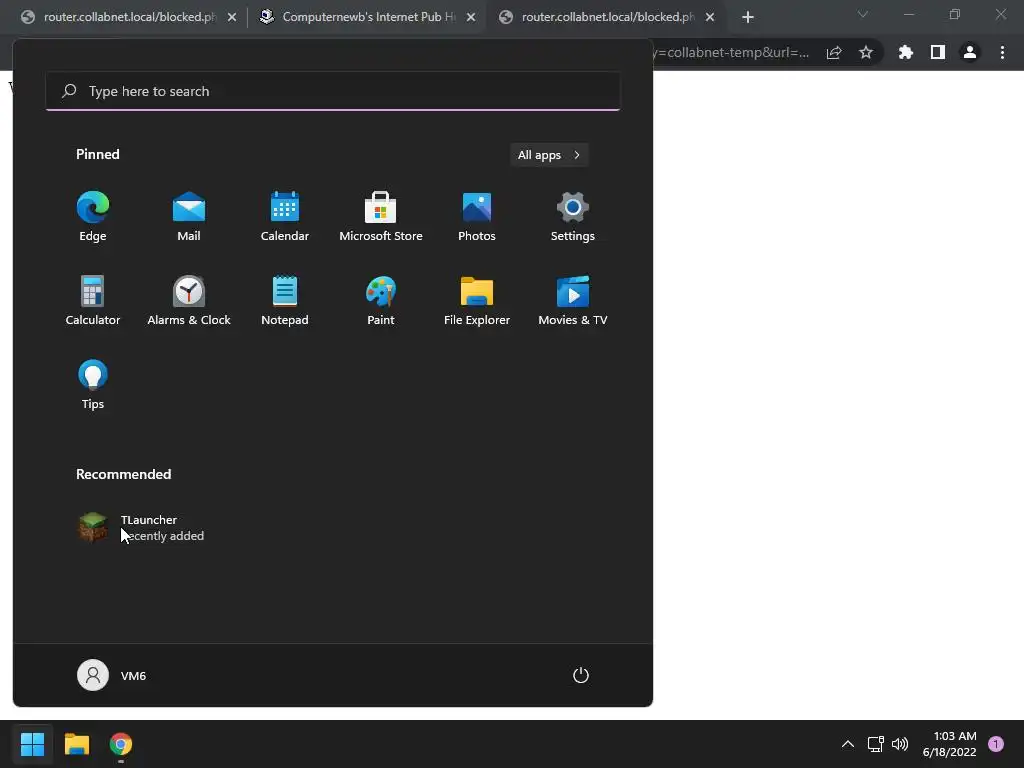Open Microsoft Store from pinned apps
Viewport: 1024px width, 768px height.
coord(381,217)
